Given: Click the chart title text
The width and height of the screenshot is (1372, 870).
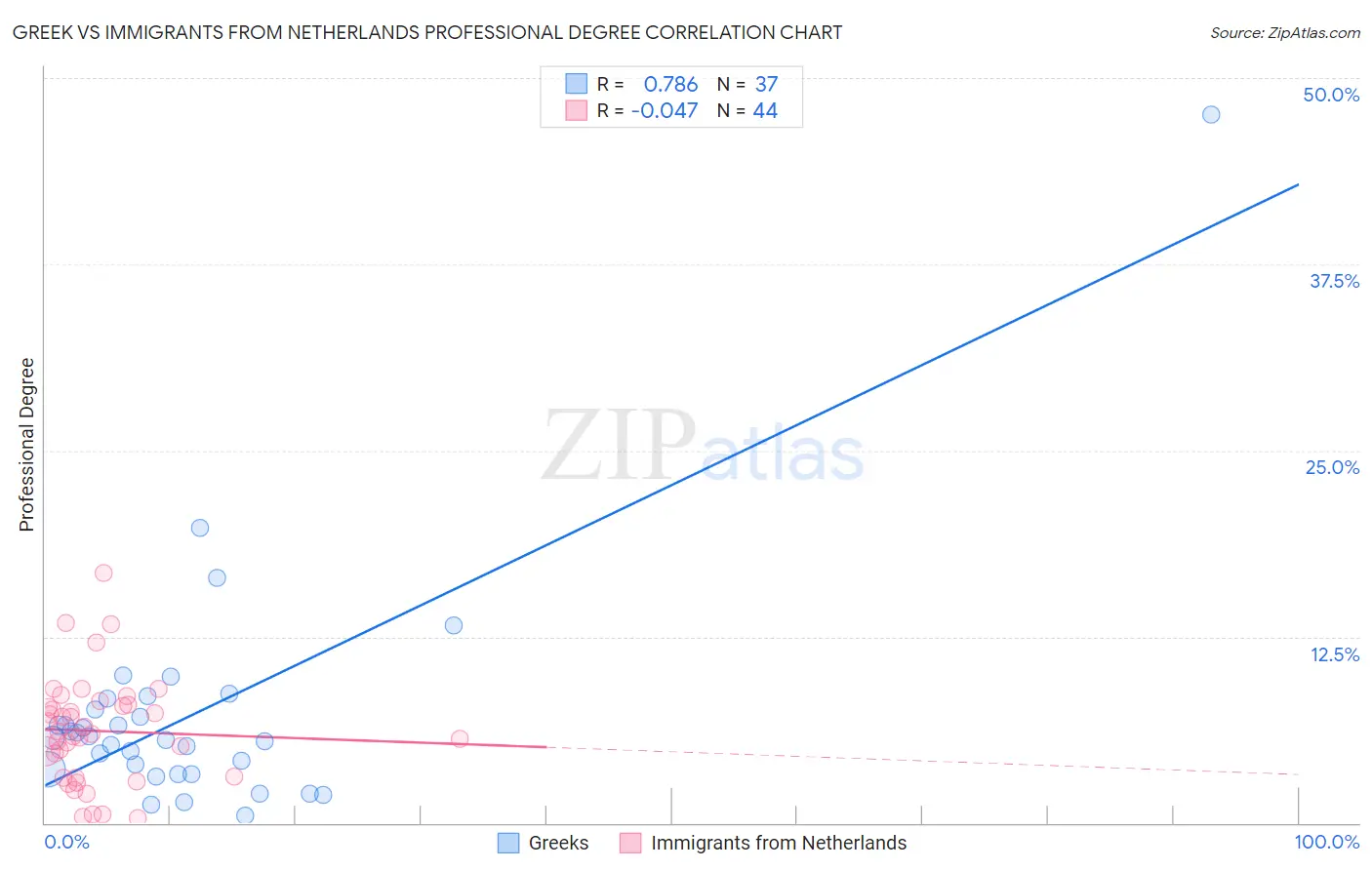Looking at the screenshot, I should coord(427,32).
